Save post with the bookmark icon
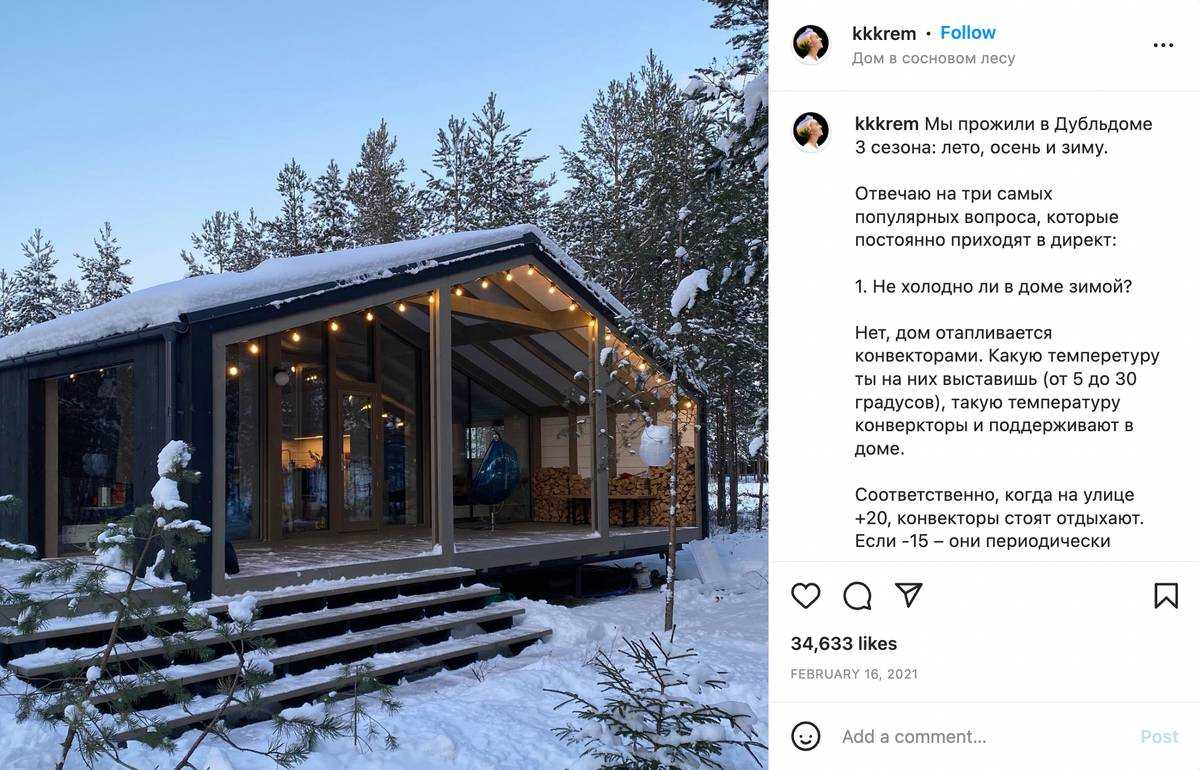1200x770 pixels. 1165,596
